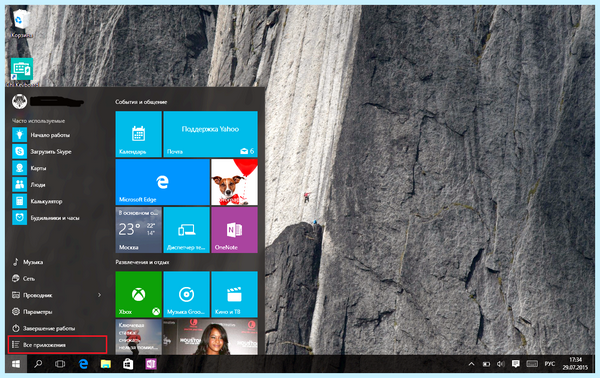
Task: Click 'Завершение работы' power option
Action: [x=57, y=328]
